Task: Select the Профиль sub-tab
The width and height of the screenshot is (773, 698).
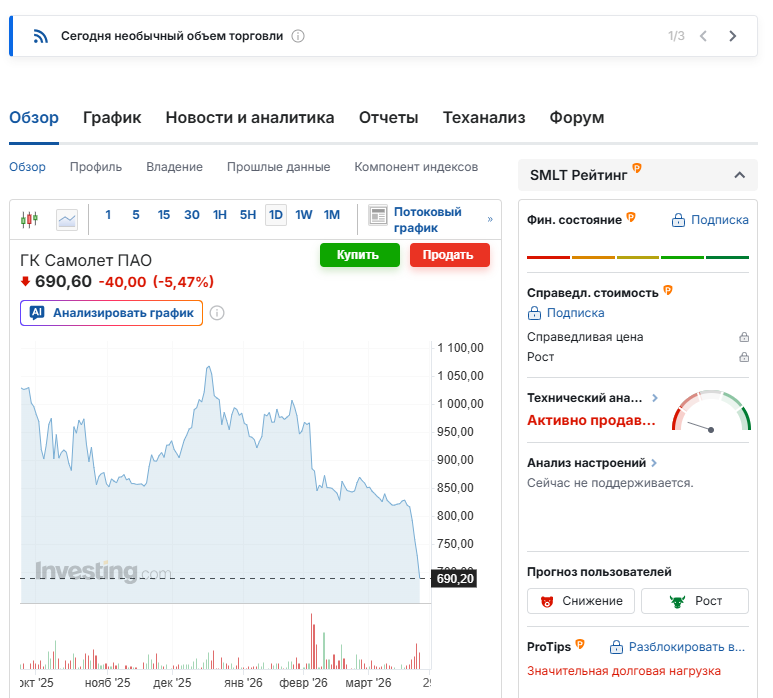Action: point(96,167)
